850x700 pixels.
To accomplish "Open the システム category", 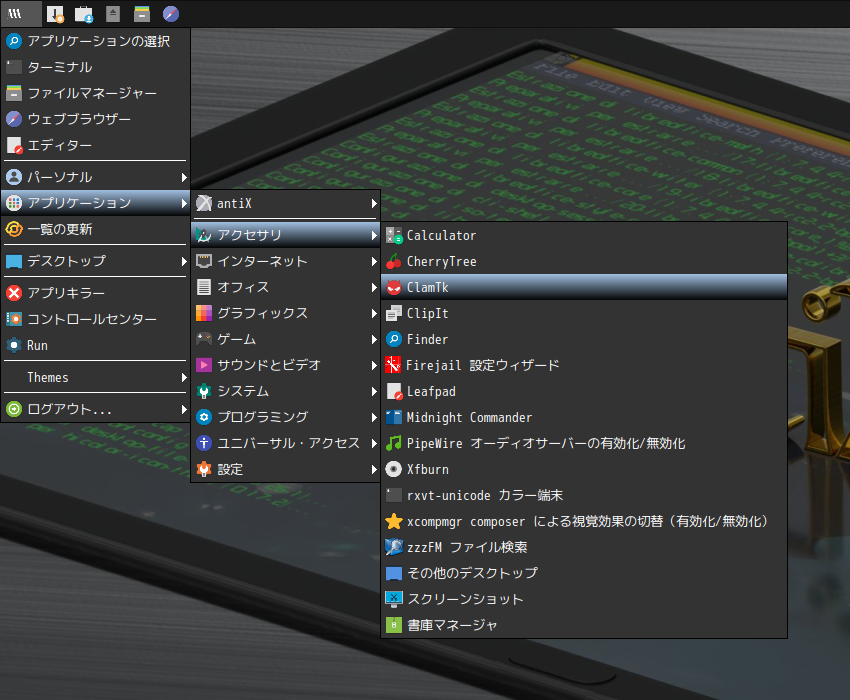I will [286, 391].
